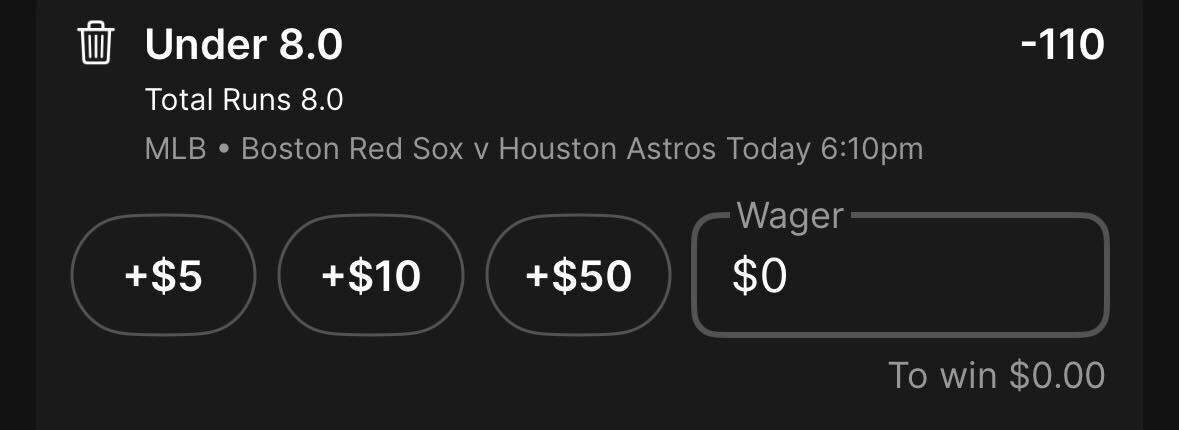Add $10 to the wager
Image resolution: width=1179 pixels, height=430 pixels.
tap(371, 275)
